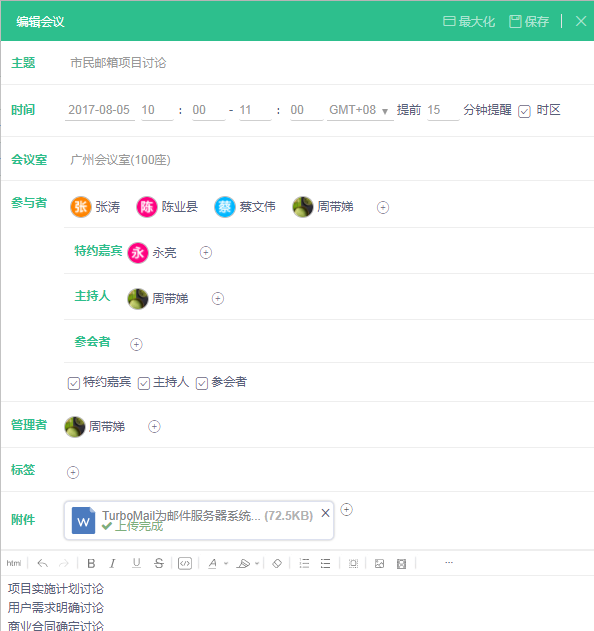The height and width of the screenshot is (631, 594).
Task: Insert an image into the editor
Action: click(379, 564)
